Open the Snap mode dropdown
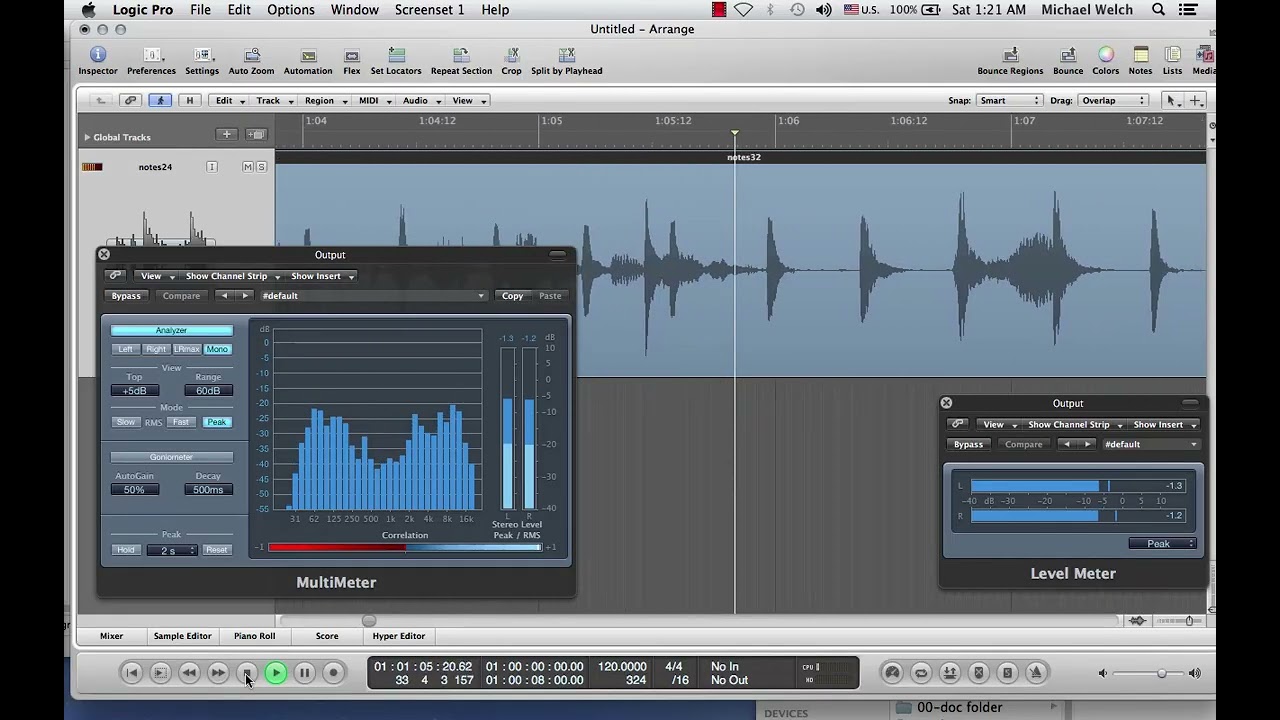Image resolution: width=1280 pixels, height=720 pixels. point(1010,100)
